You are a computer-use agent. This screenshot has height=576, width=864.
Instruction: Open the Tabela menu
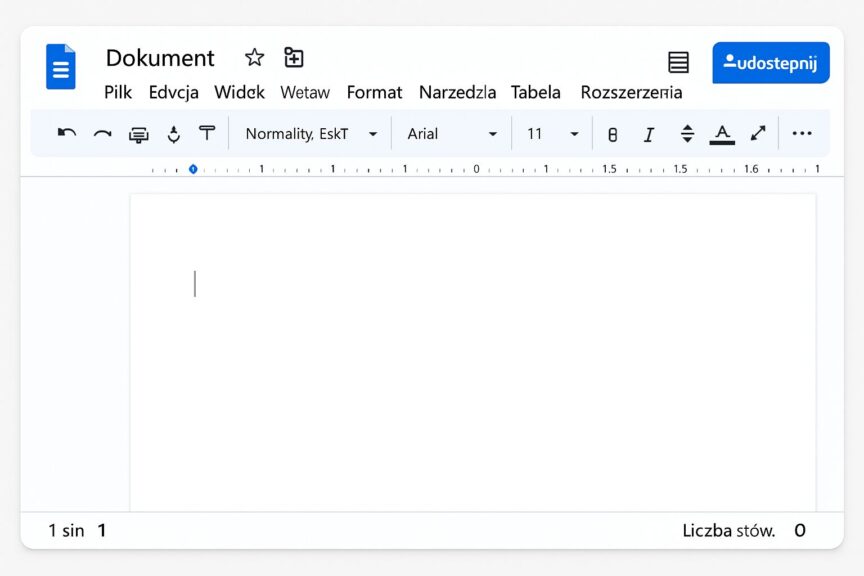pyautogui.click(x=536, y=92)
